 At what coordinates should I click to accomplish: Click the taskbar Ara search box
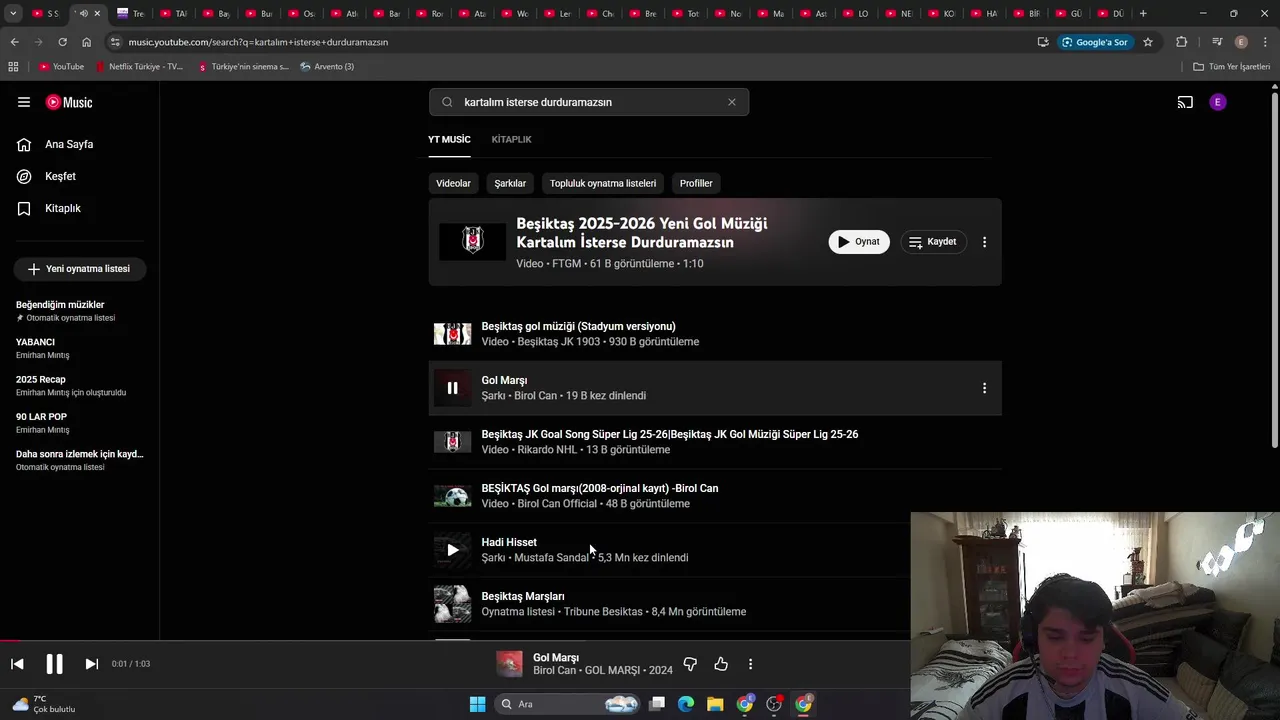coord(568,704)
